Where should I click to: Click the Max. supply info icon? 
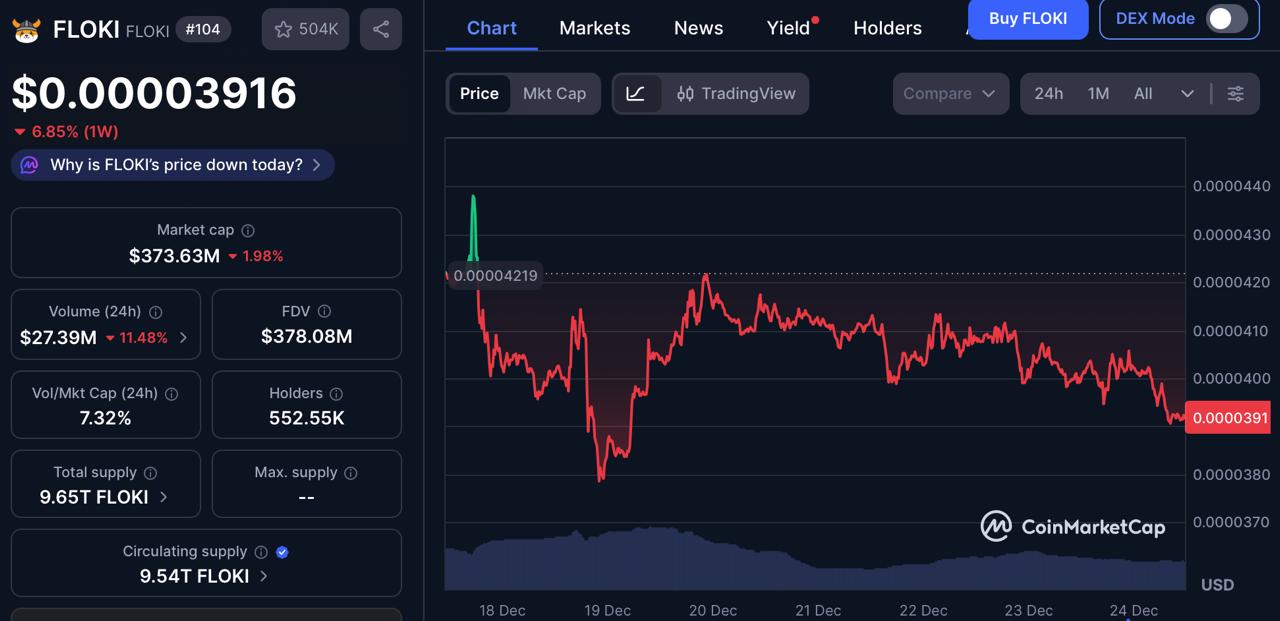point(351,473)
